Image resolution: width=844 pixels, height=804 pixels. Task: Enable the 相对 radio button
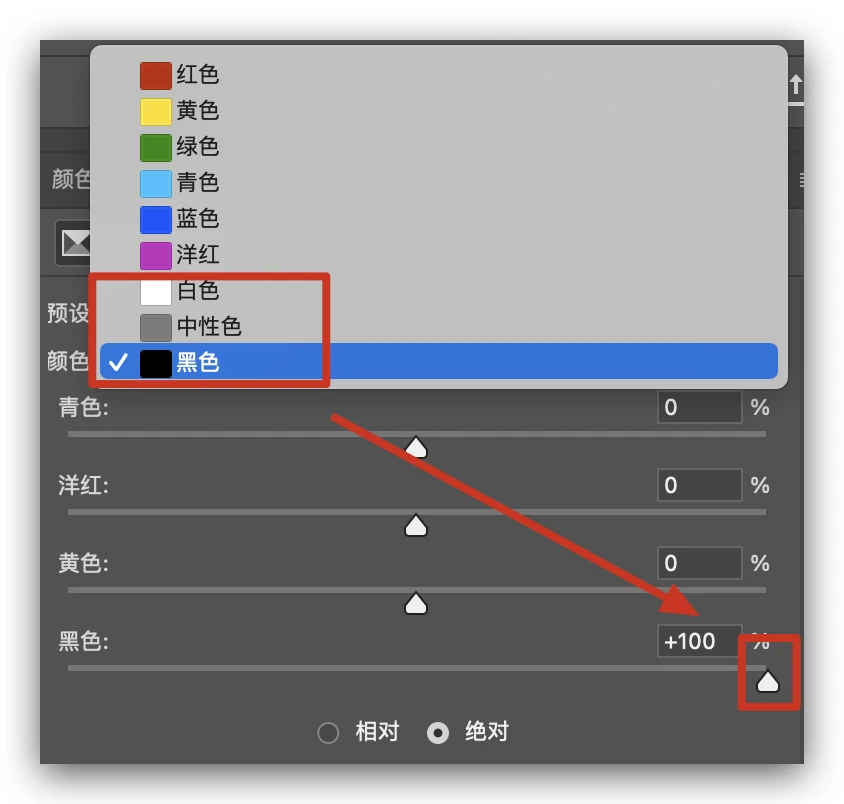click(328, 732)
